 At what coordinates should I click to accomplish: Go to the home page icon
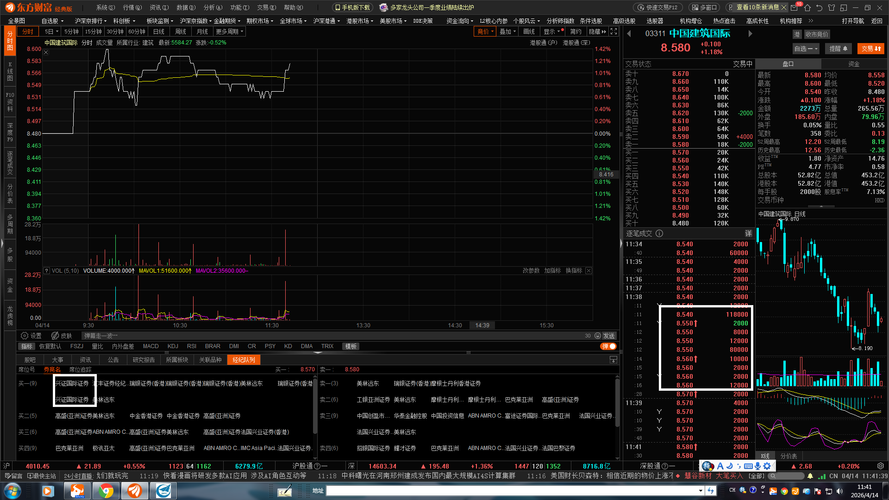(807, 7)
